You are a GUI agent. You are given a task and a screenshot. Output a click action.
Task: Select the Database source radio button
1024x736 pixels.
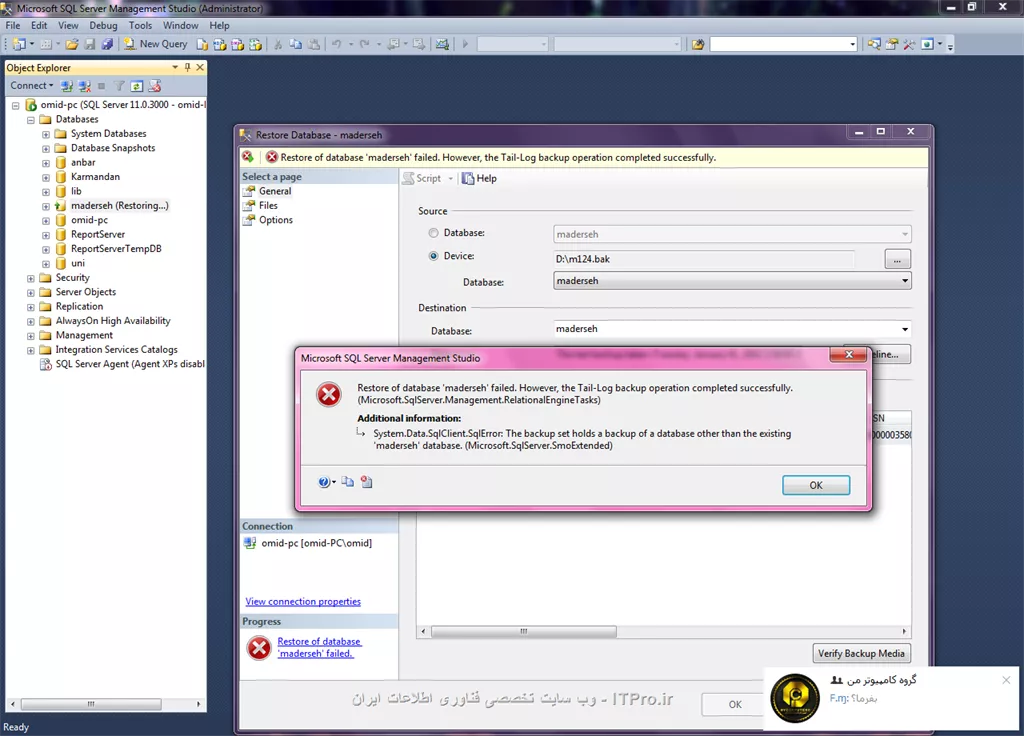click(x=433, y=233)
